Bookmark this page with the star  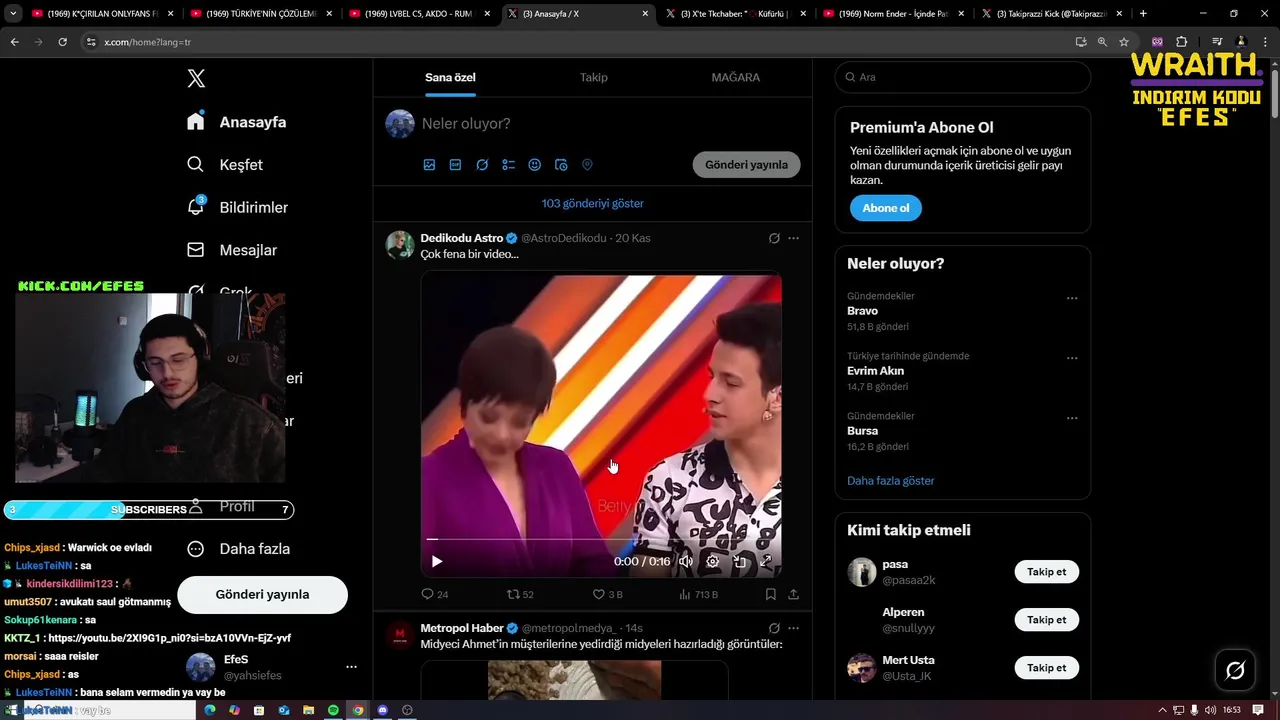(x=1124, y=42)
